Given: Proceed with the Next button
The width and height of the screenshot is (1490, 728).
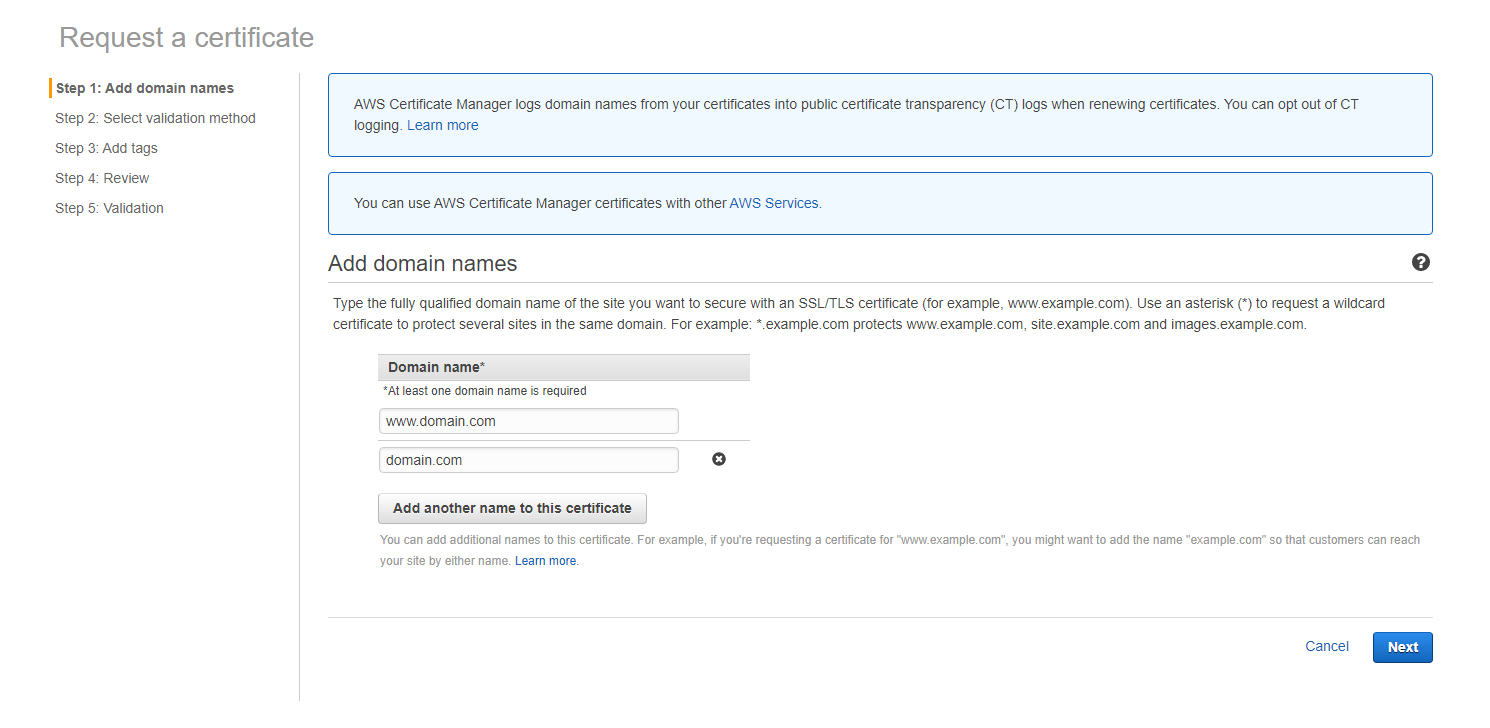Looking at the screenshot, I should click(1402, 647).
